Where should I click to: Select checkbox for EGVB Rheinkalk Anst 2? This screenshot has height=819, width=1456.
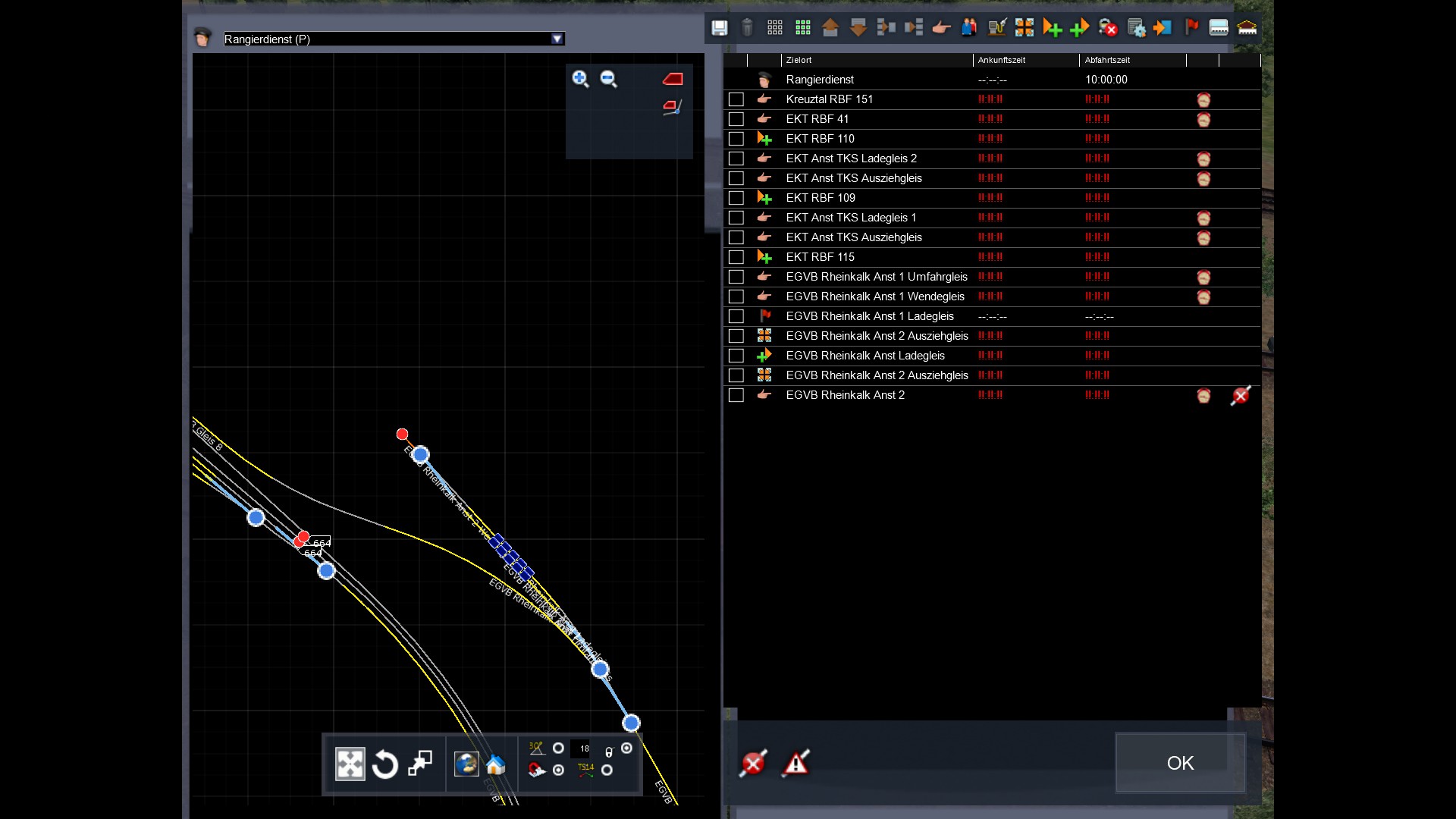tap(736, 395)
